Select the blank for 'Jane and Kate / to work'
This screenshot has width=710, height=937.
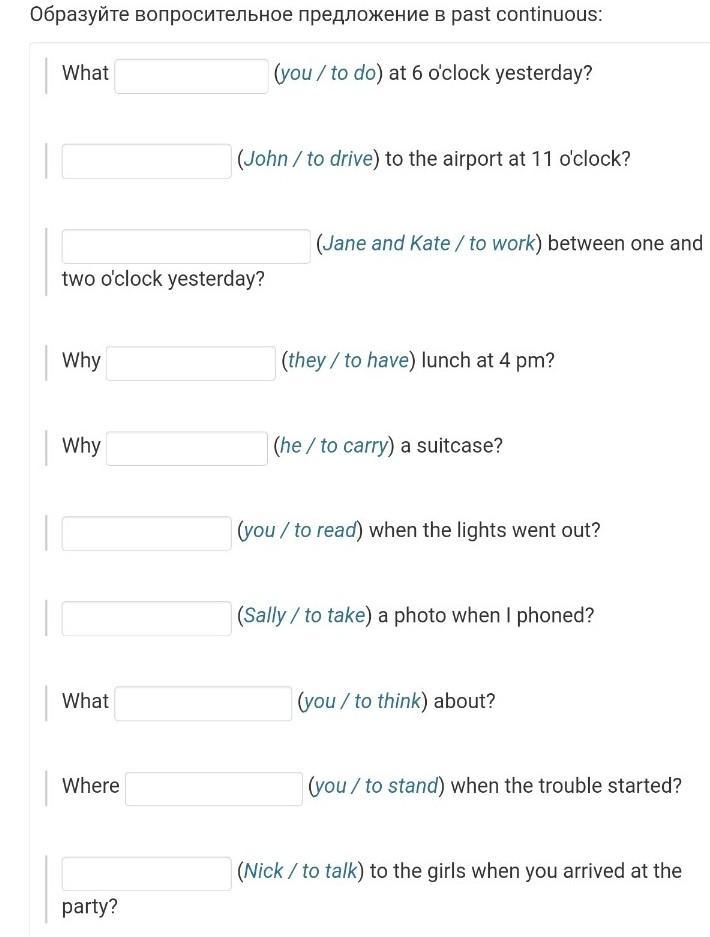tap(186, 246)
